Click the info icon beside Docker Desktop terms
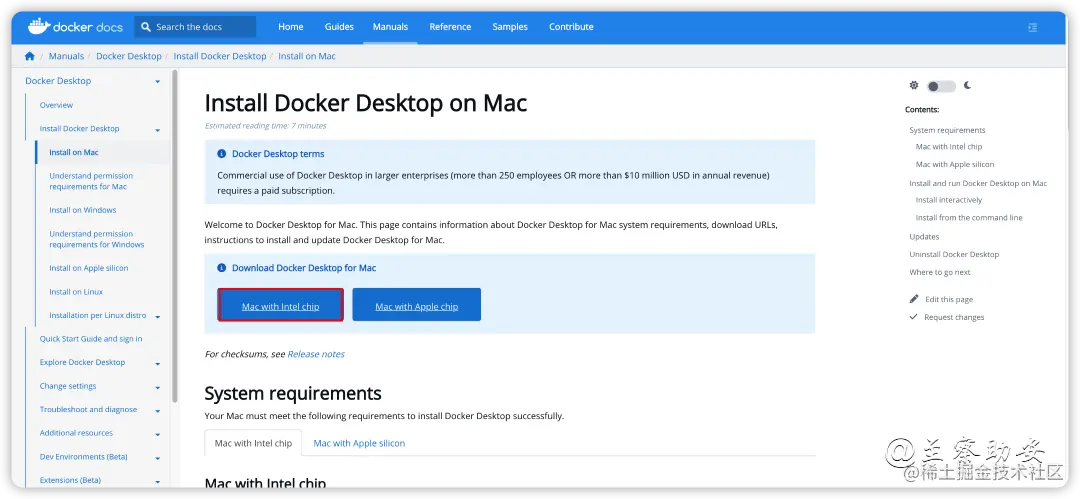 click(x=222, y=154)
